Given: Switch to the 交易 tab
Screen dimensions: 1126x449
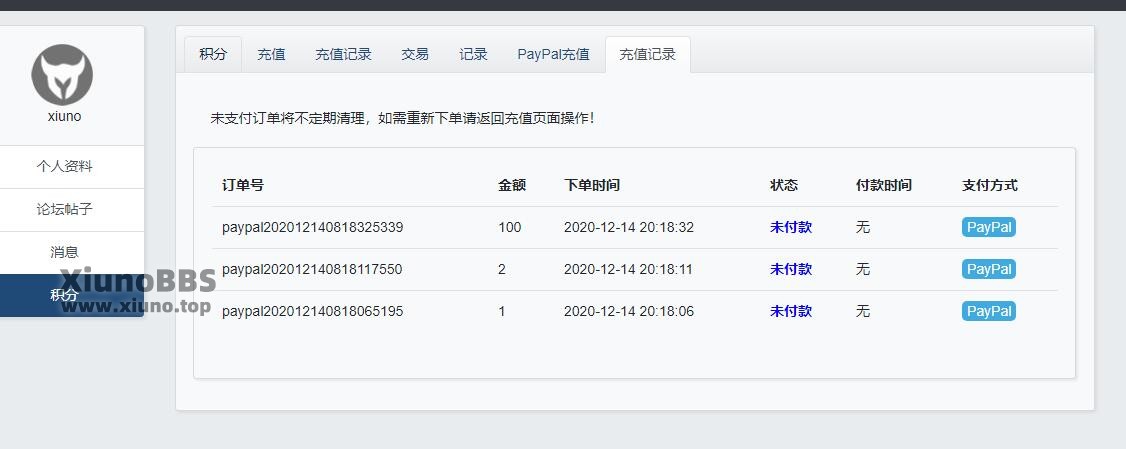Looking at the screenshot, I should click(415, 55).
